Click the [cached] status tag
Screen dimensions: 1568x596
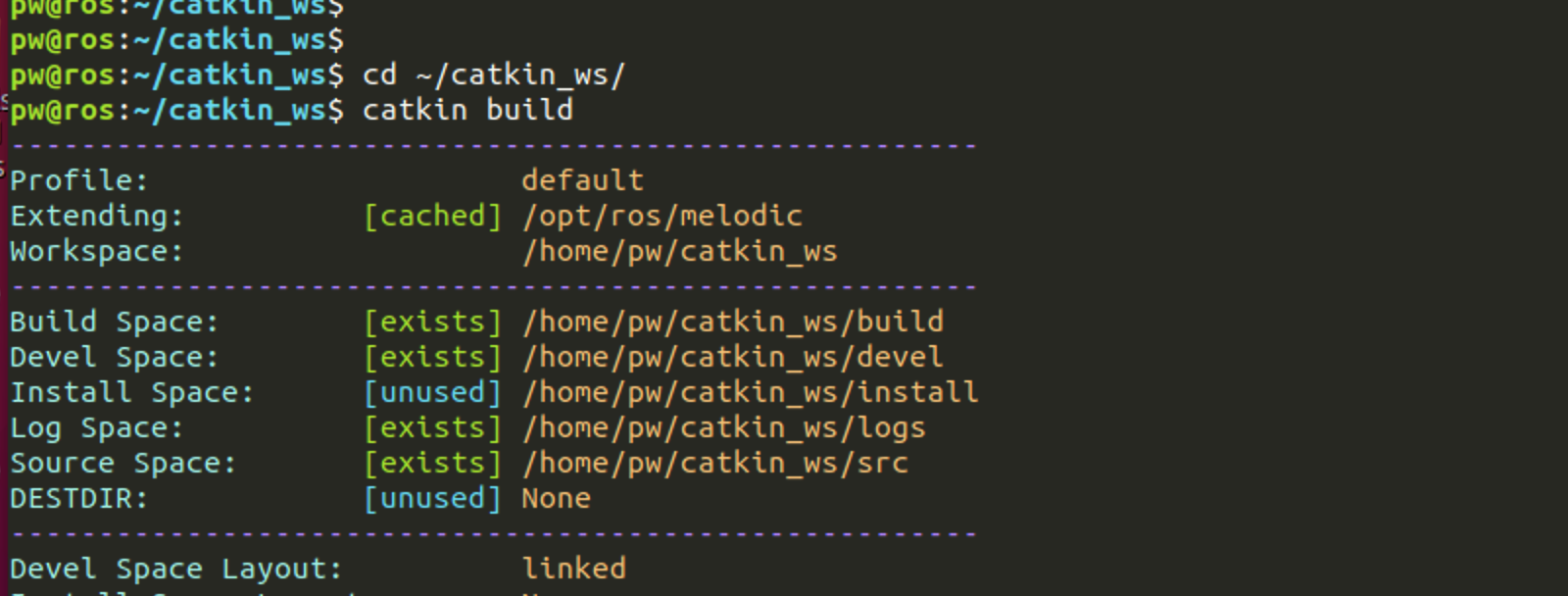tap(432, 216)
